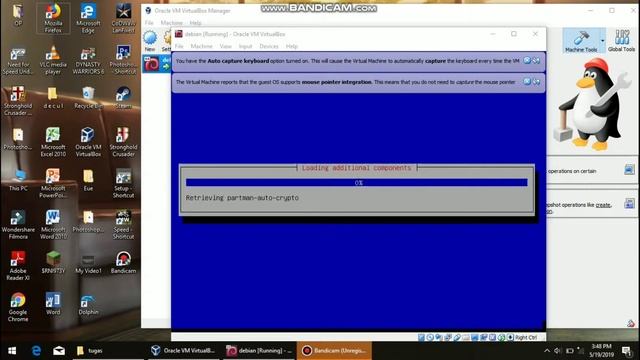This screenshot has height=360, width=640.
Task: Click New button in VirtualBox Manager toolbar
Action: pos(150,41)
